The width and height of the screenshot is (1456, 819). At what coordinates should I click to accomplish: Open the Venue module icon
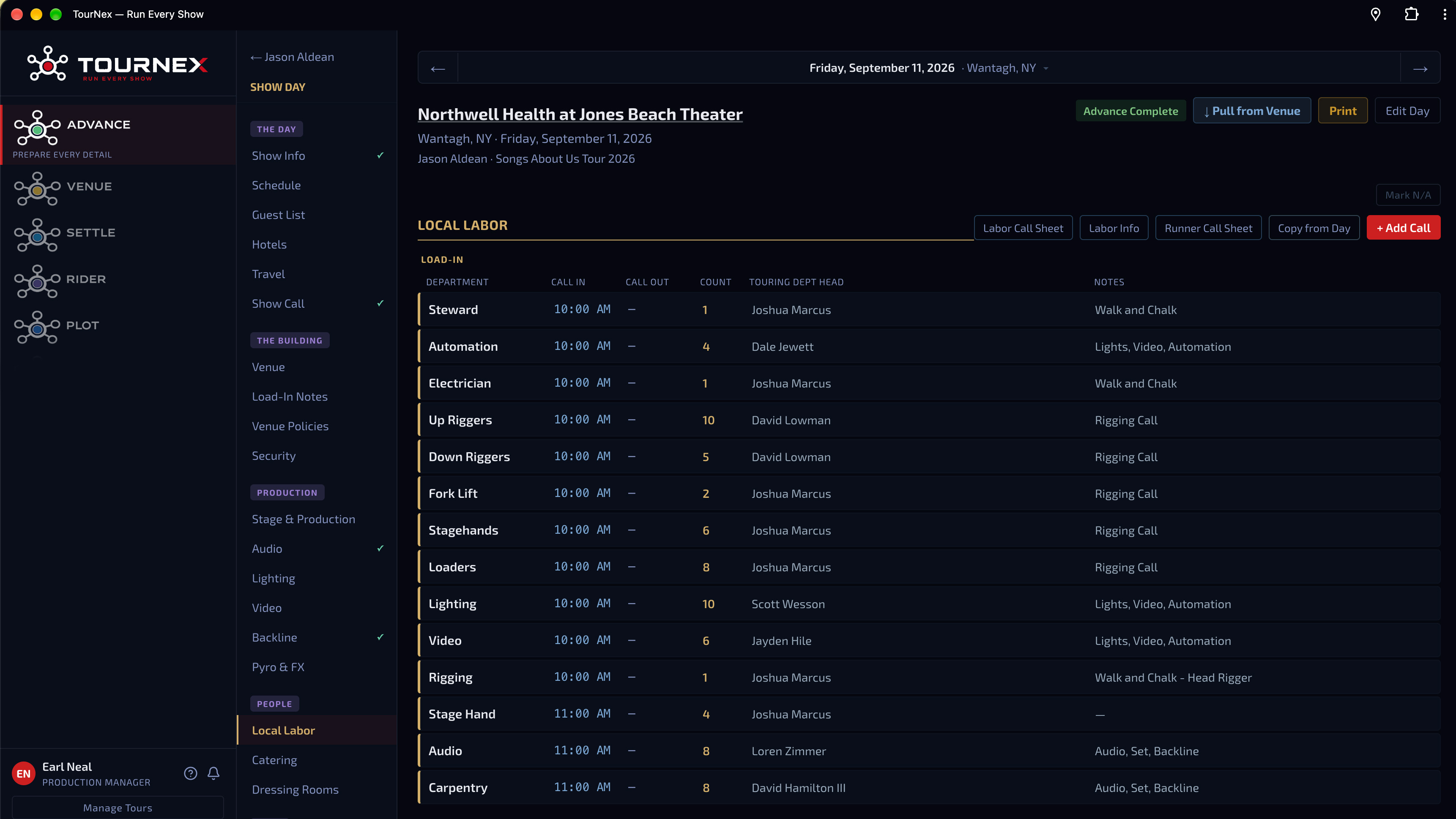pyautogui.click(x=37, y=188)
